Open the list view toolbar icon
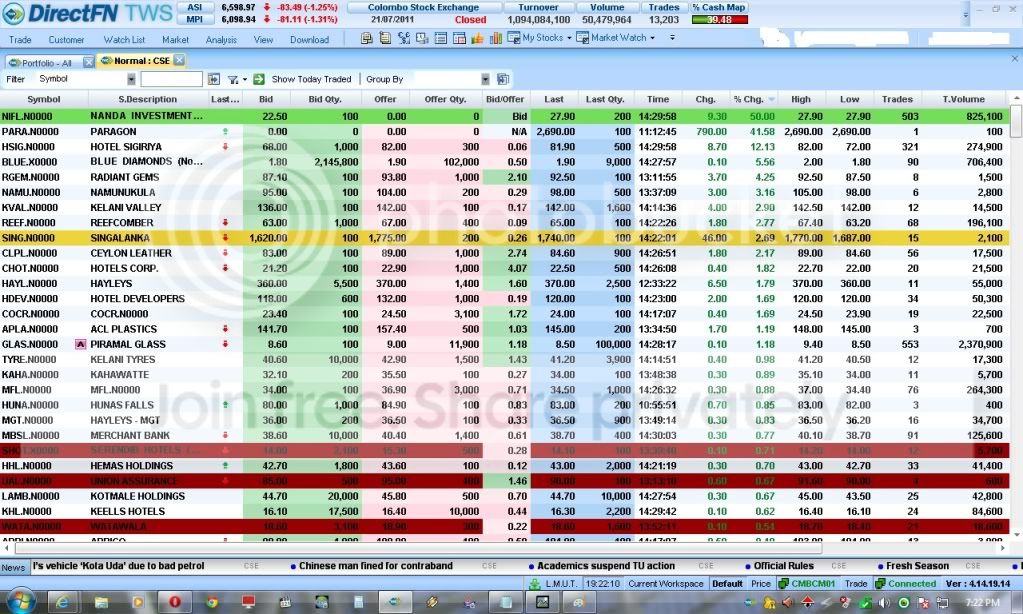Viewport: 1023px width, 614px height. click(441, 38)
